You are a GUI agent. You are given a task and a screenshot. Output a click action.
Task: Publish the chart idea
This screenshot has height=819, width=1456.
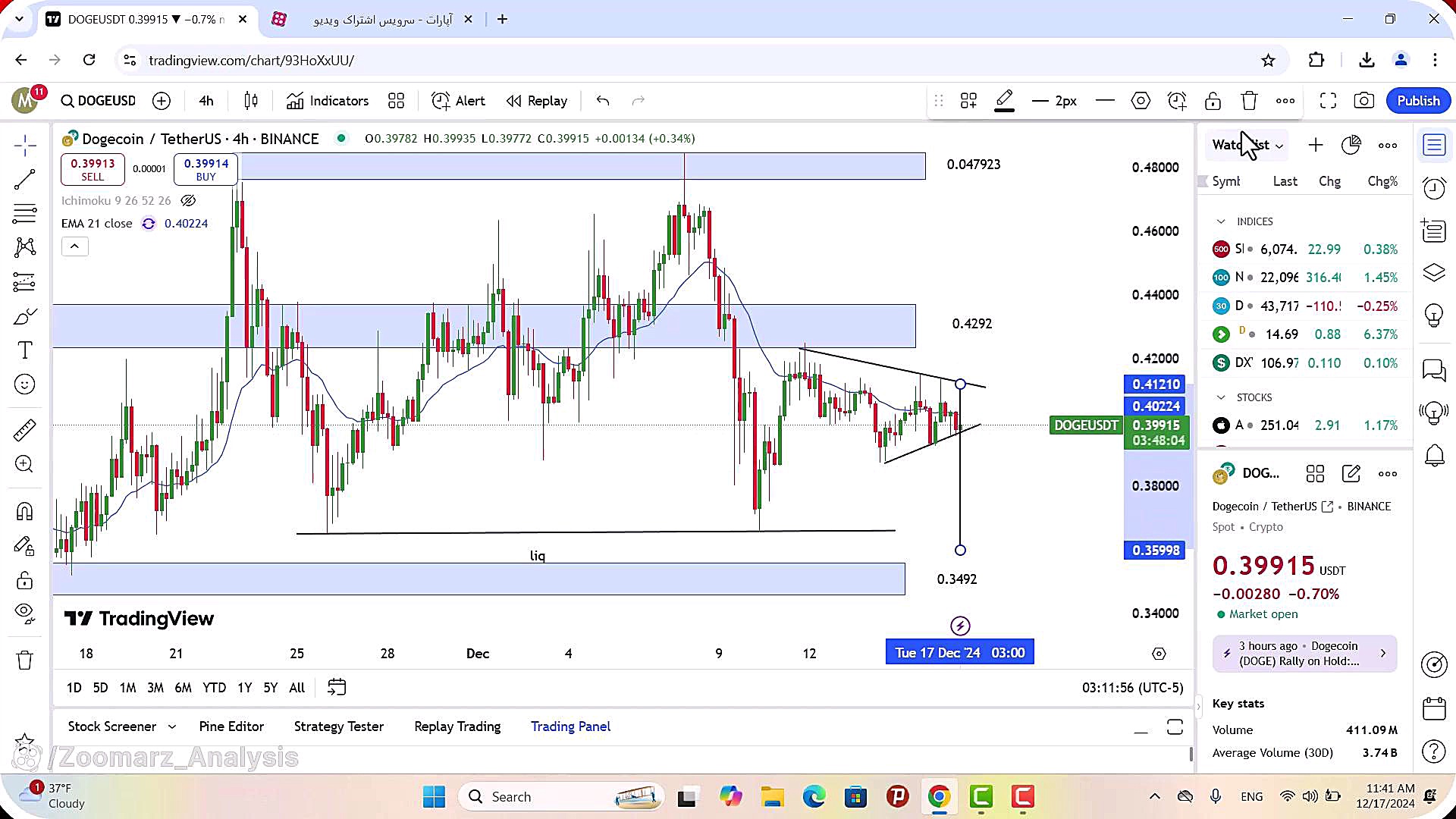(1418, 101)
